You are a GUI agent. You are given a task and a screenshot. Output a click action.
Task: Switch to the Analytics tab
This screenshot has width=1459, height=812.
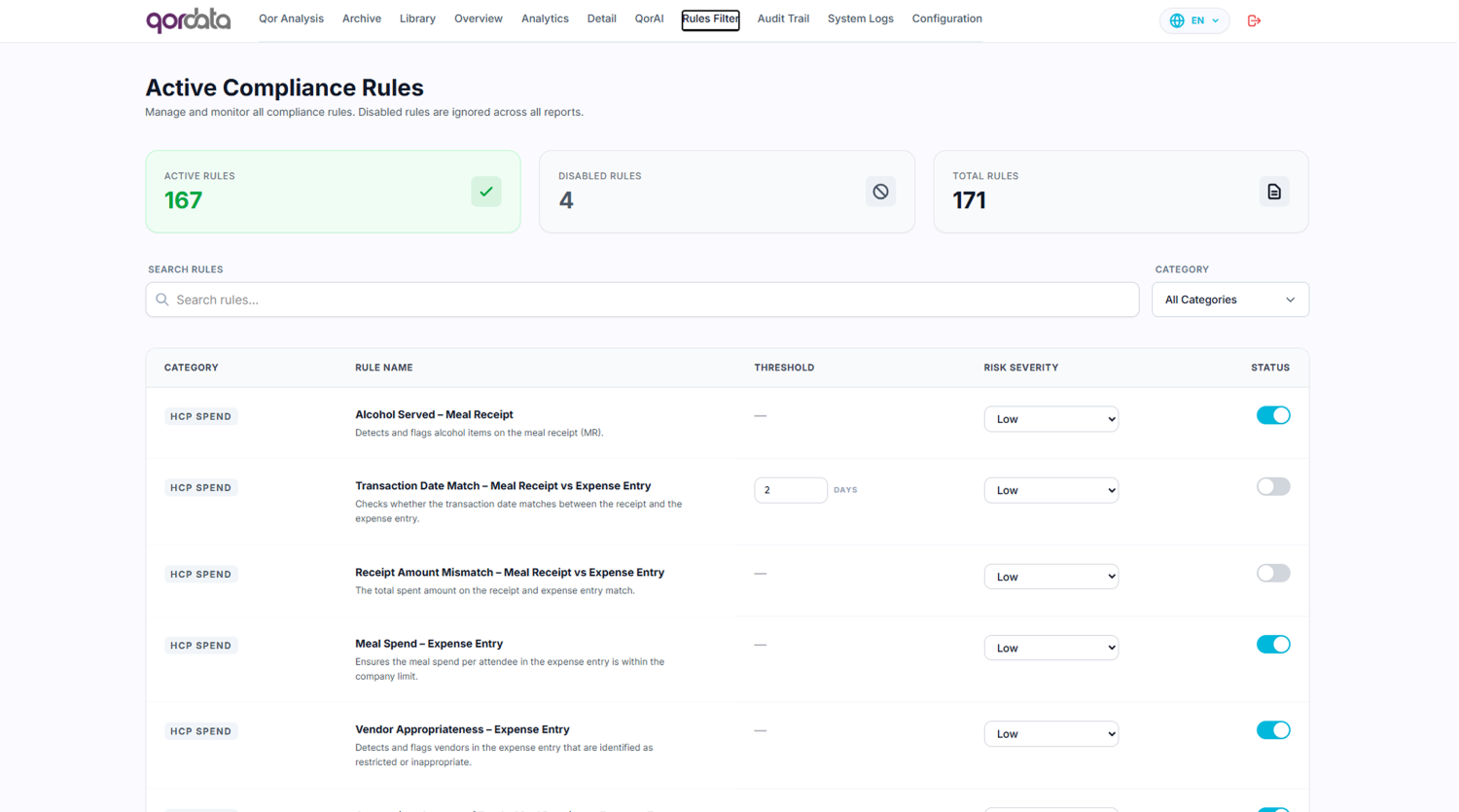[545, 18]
